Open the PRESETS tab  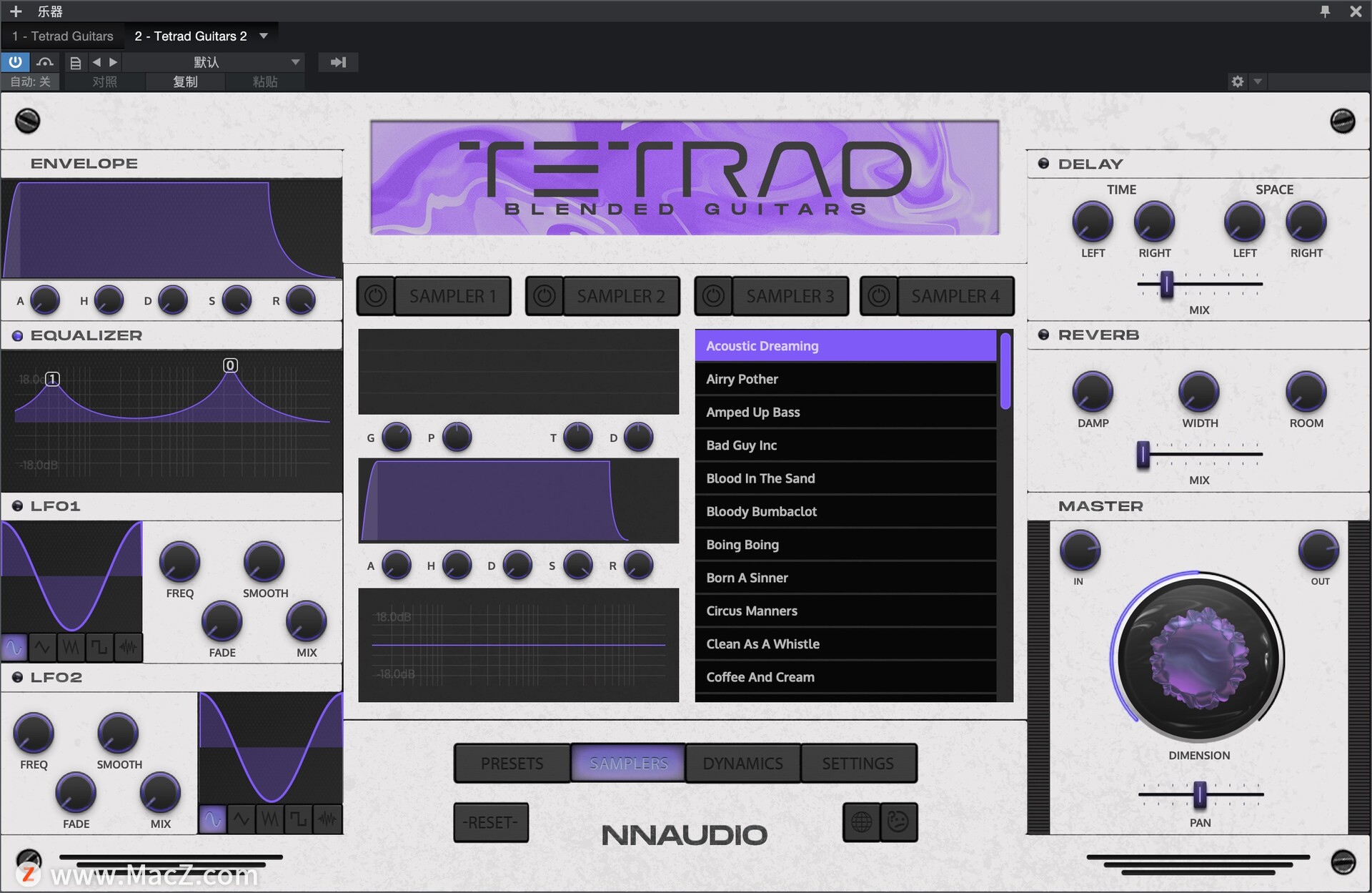[x=512, y=764]
